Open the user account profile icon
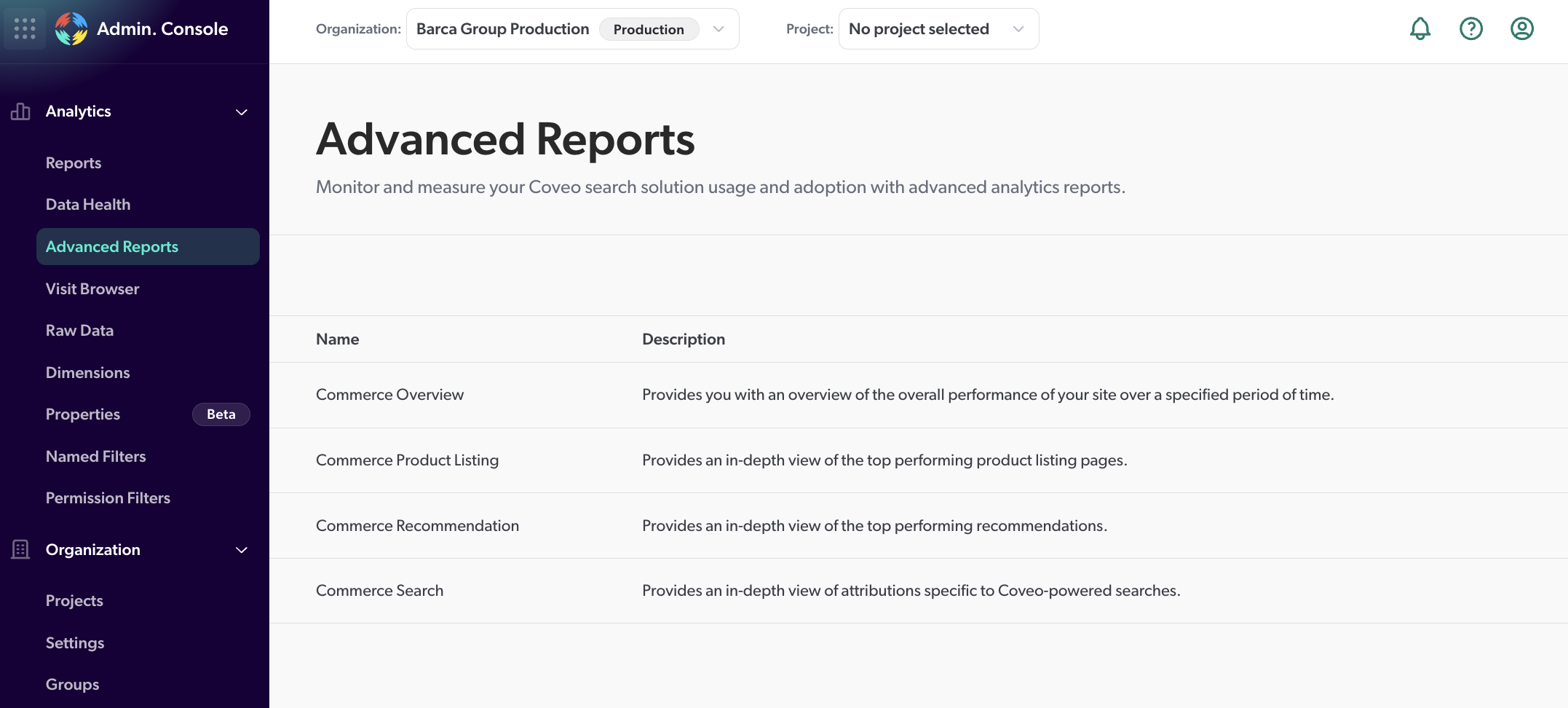This screenshot has width=1568, height=708. tap(1521, 28)
